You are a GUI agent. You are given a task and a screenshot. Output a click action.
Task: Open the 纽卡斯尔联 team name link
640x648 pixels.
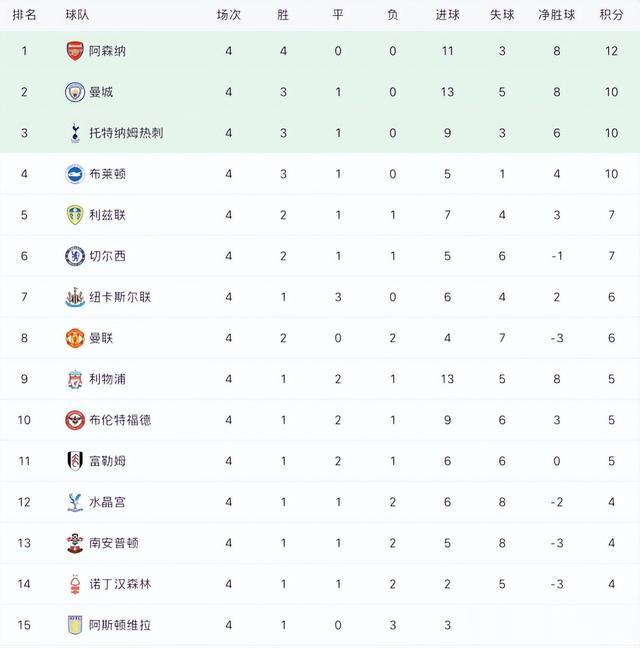tap(120, 297)
